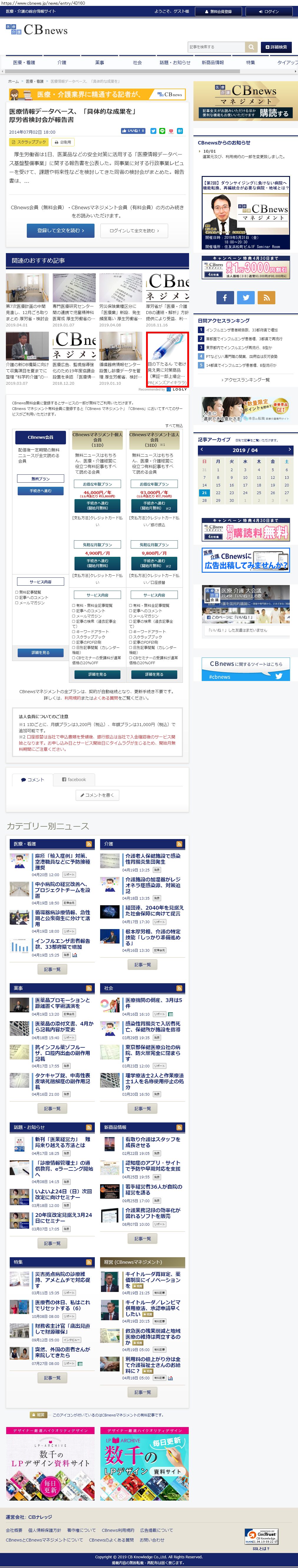
Task: Share article via Twitter icon
Action: tap(154, 131)
